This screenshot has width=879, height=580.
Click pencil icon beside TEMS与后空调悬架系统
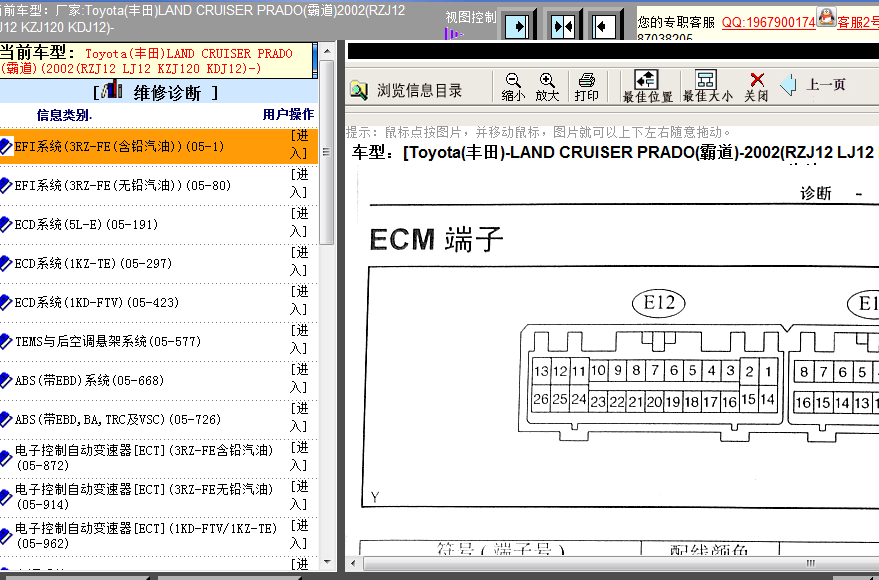tap(6, 341)
